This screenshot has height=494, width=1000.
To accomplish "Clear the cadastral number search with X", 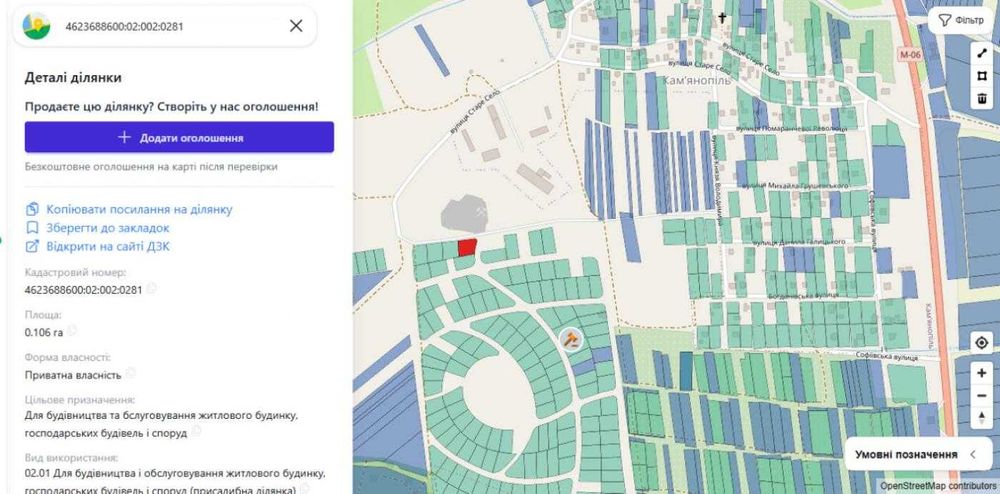I will (x=296, y=25).
